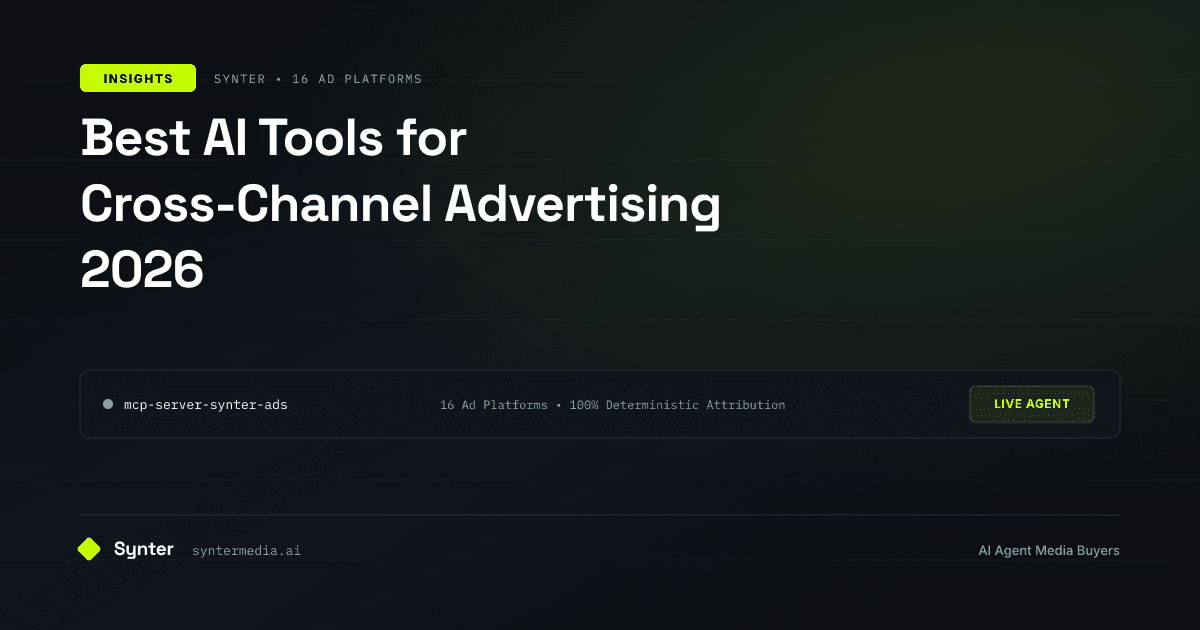The image size is (1200, 630).
Task: Click the "SYNTER • 16 AD PLATFORMS" header text
Action: [318, 79]
